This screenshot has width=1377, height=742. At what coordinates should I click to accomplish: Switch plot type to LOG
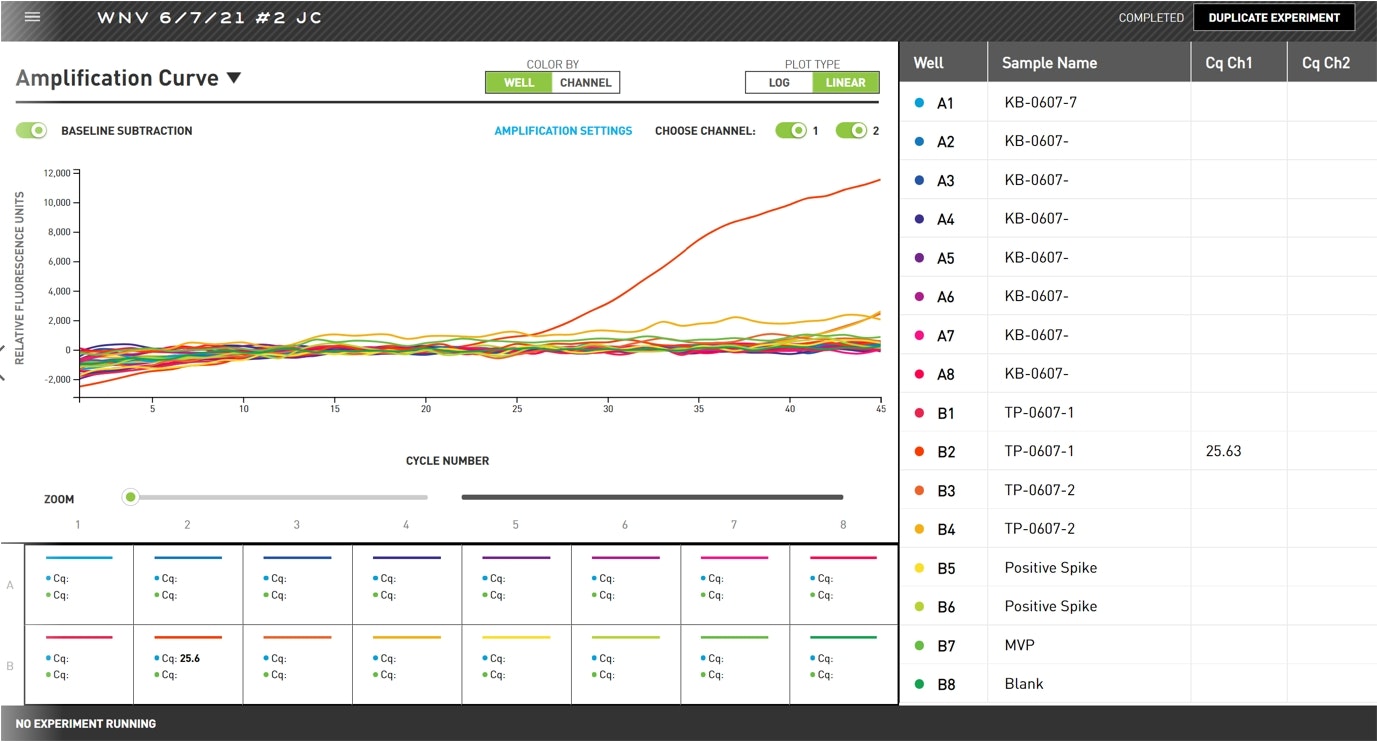(779, 83)
